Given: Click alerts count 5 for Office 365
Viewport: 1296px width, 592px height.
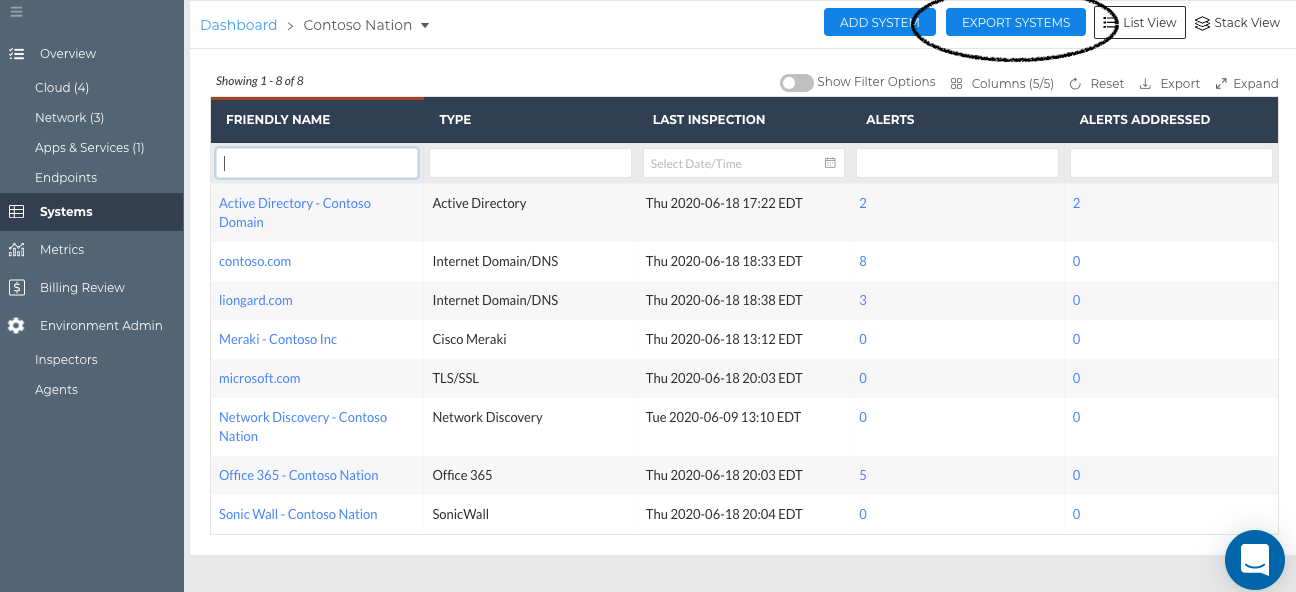Looking at the screenshot, I should (x=863, y=476).
